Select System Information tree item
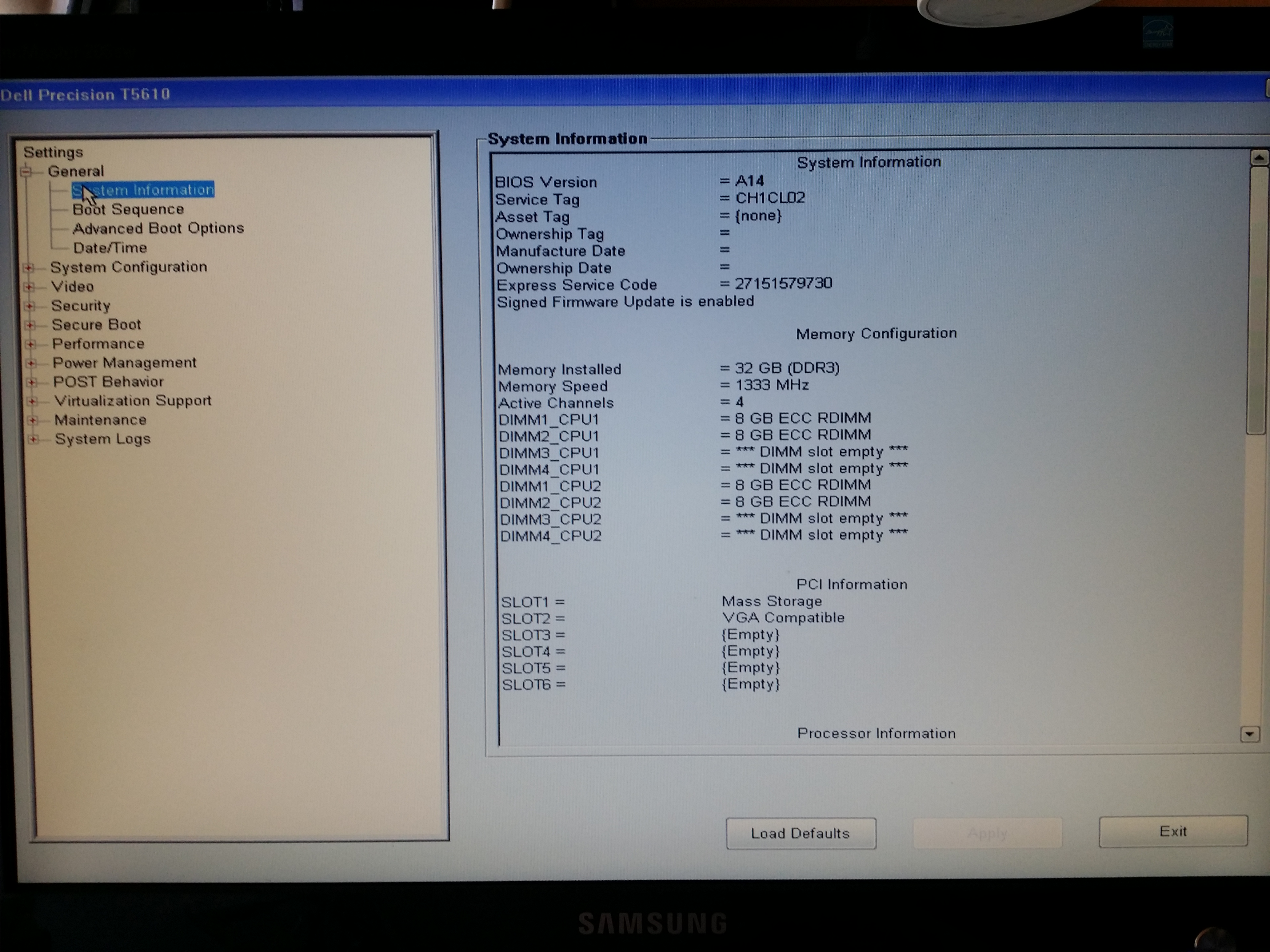 click(143, 190)
